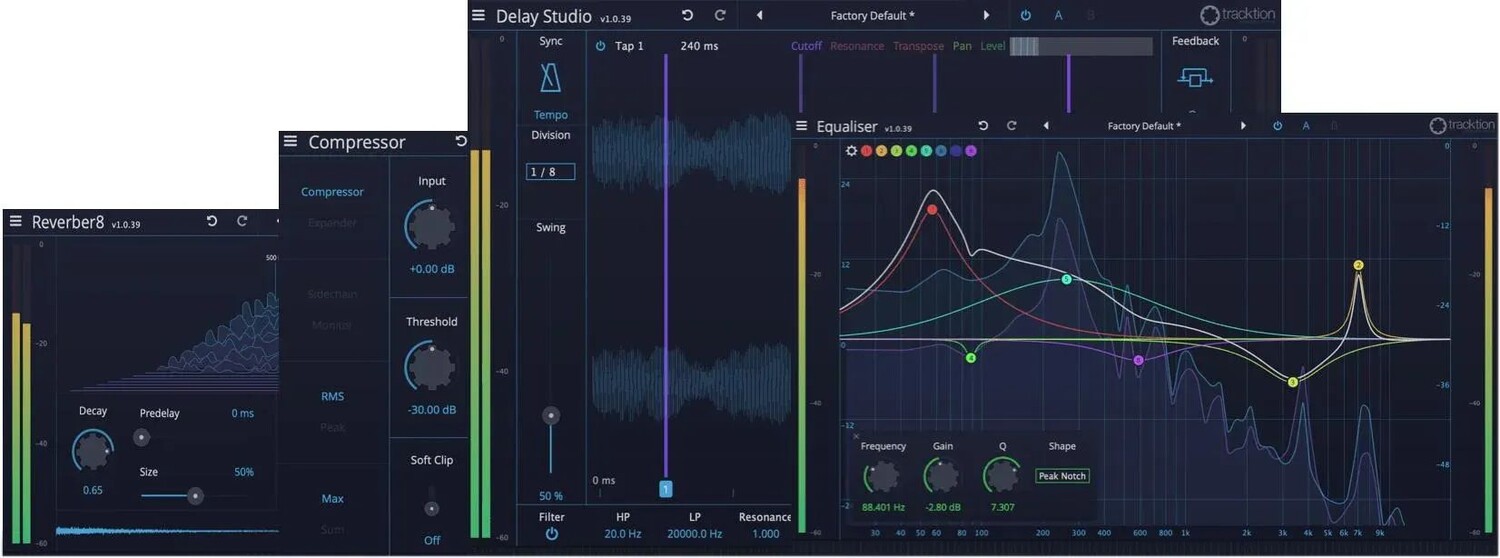Click the Equaliser Gain knob
The image size is (1500, 558).
tap(942, 477)
